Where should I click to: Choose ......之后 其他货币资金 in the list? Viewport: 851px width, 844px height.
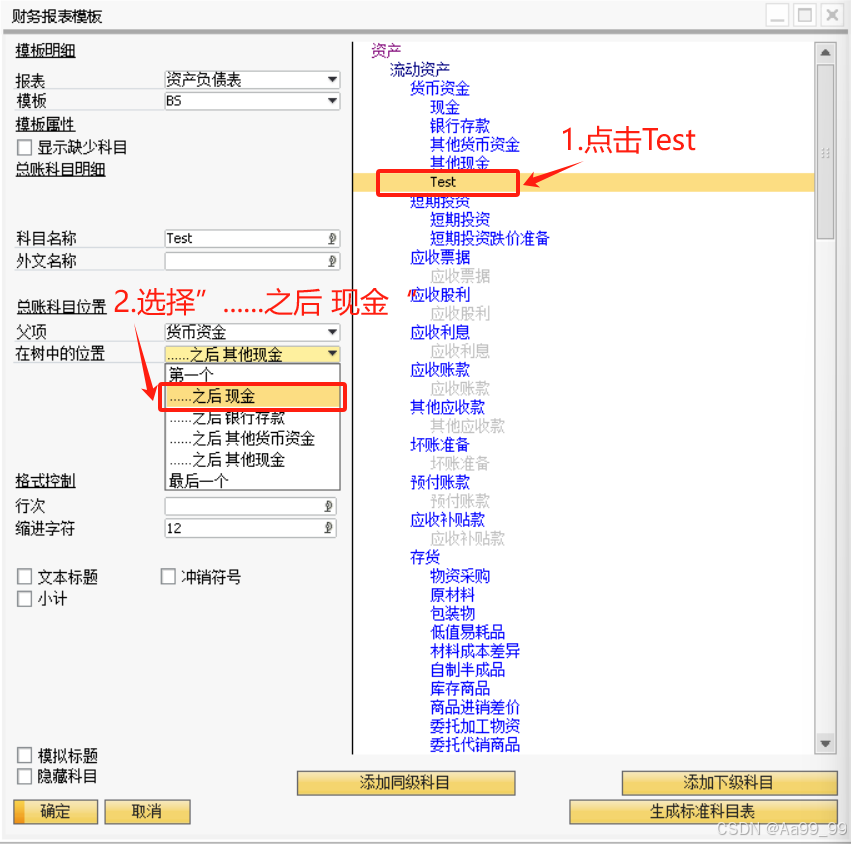coord(252,439)
